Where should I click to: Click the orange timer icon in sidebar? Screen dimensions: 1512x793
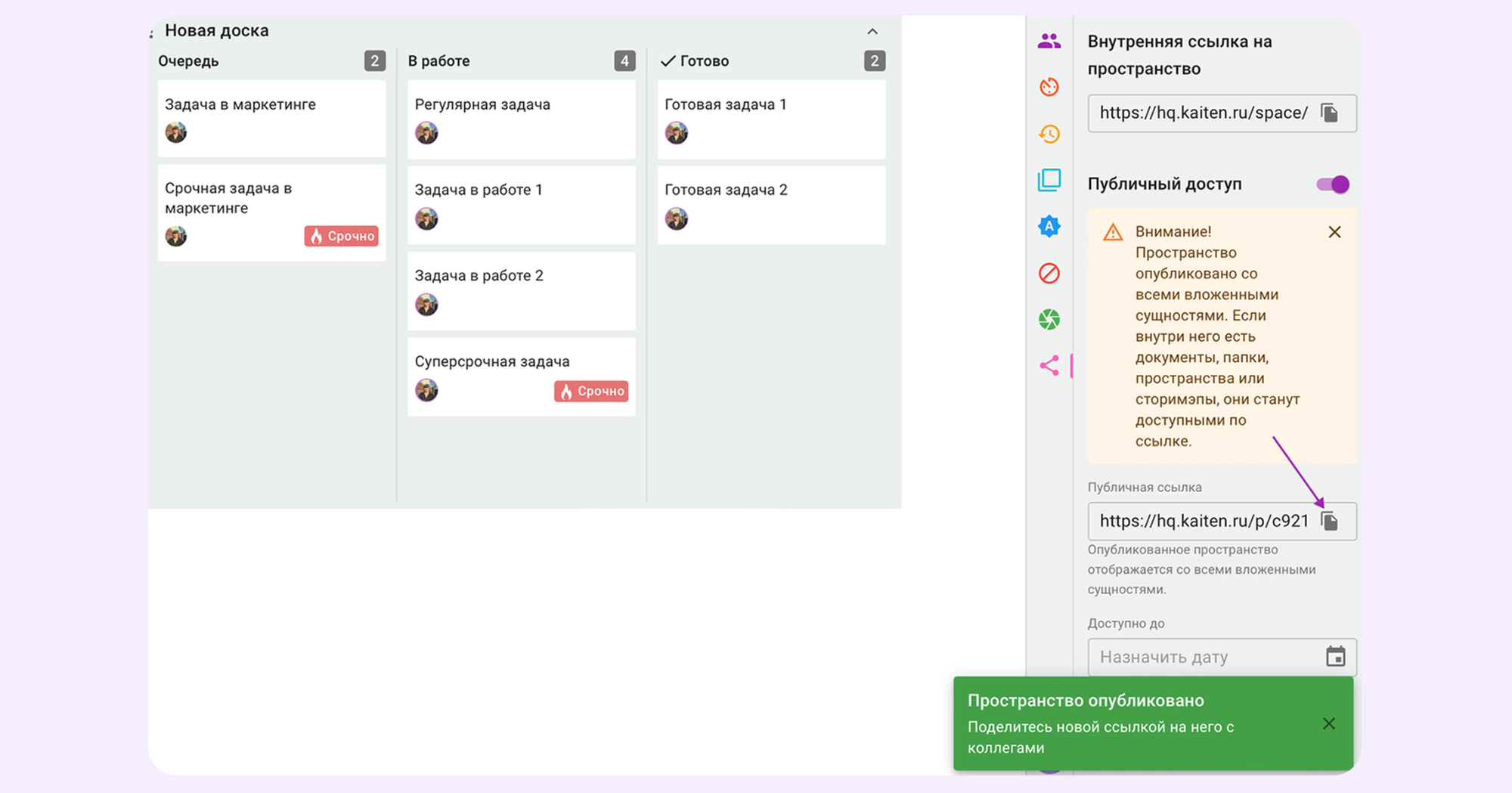point(1049,88)
